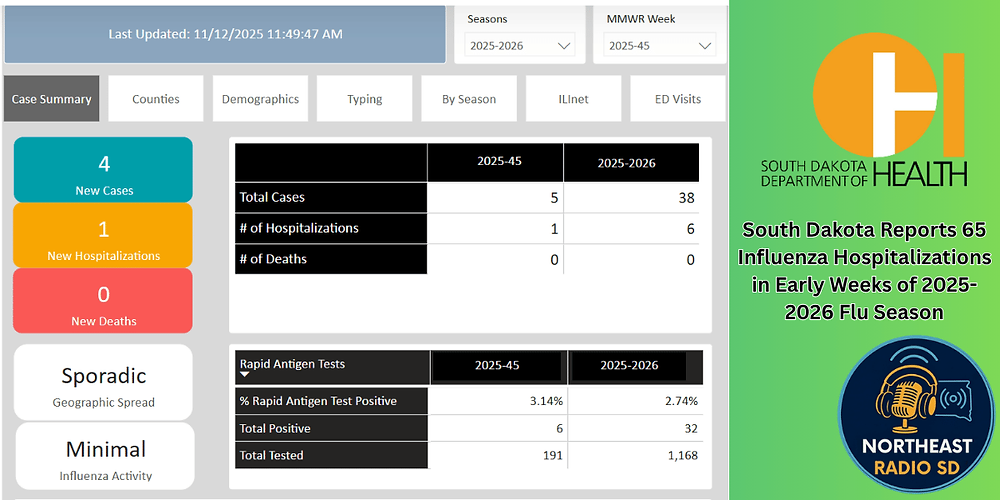
Task: Go to the Typing tab
Action: [x=365, y=99]
